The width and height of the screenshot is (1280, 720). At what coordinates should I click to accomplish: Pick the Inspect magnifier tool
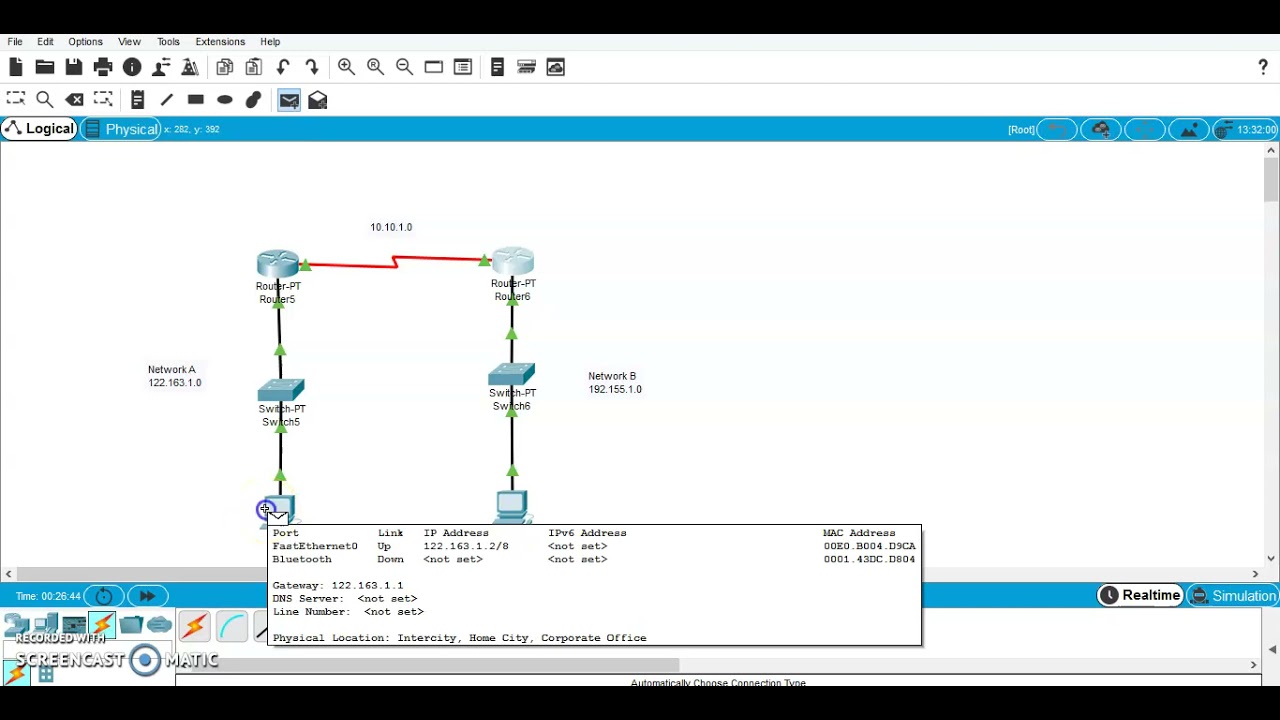(44, 99)
